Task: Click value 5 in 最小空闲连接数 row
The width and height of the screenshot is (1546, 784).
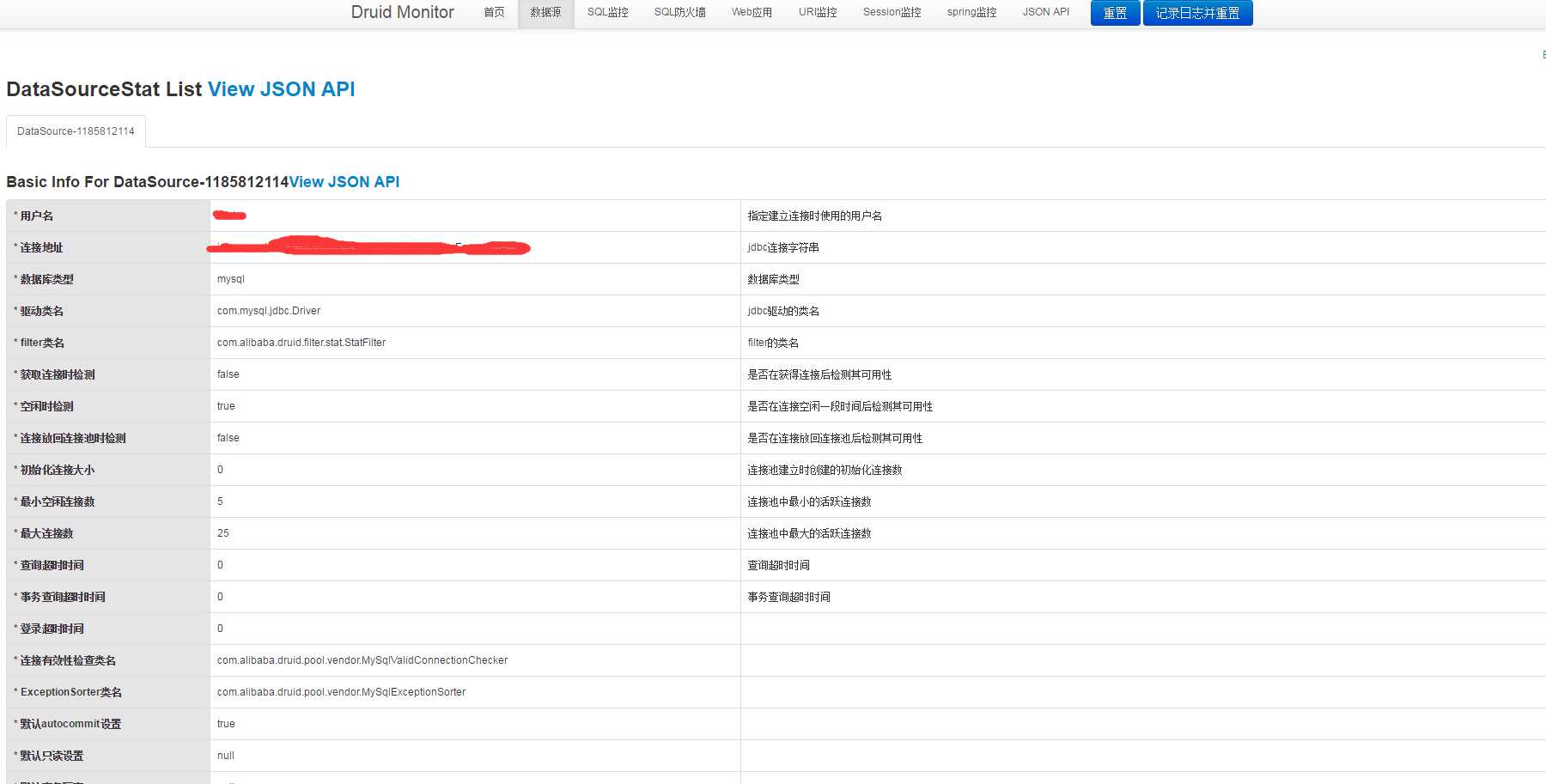Action: [220, 501]
